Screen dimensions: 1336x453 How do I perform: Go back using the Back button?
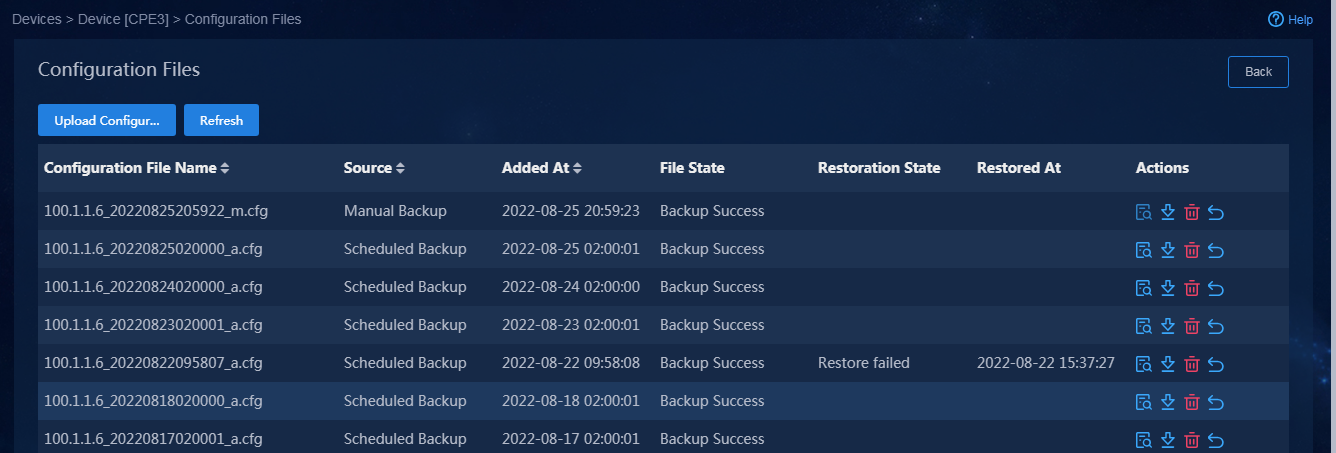[x=1258, y=72]
